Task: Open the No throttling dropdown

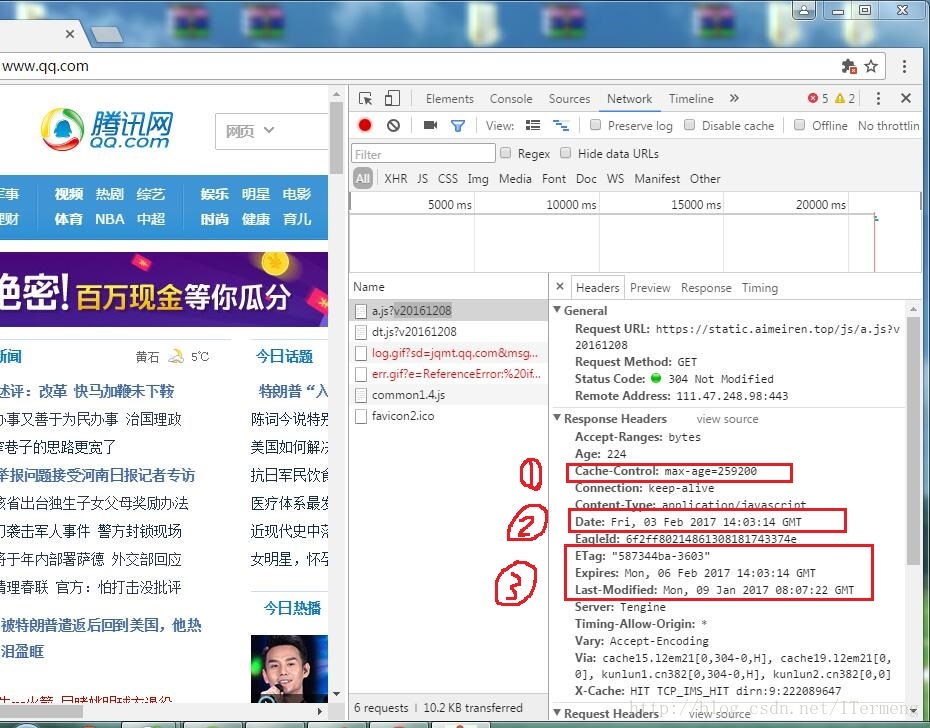Action: click(888, 126)
